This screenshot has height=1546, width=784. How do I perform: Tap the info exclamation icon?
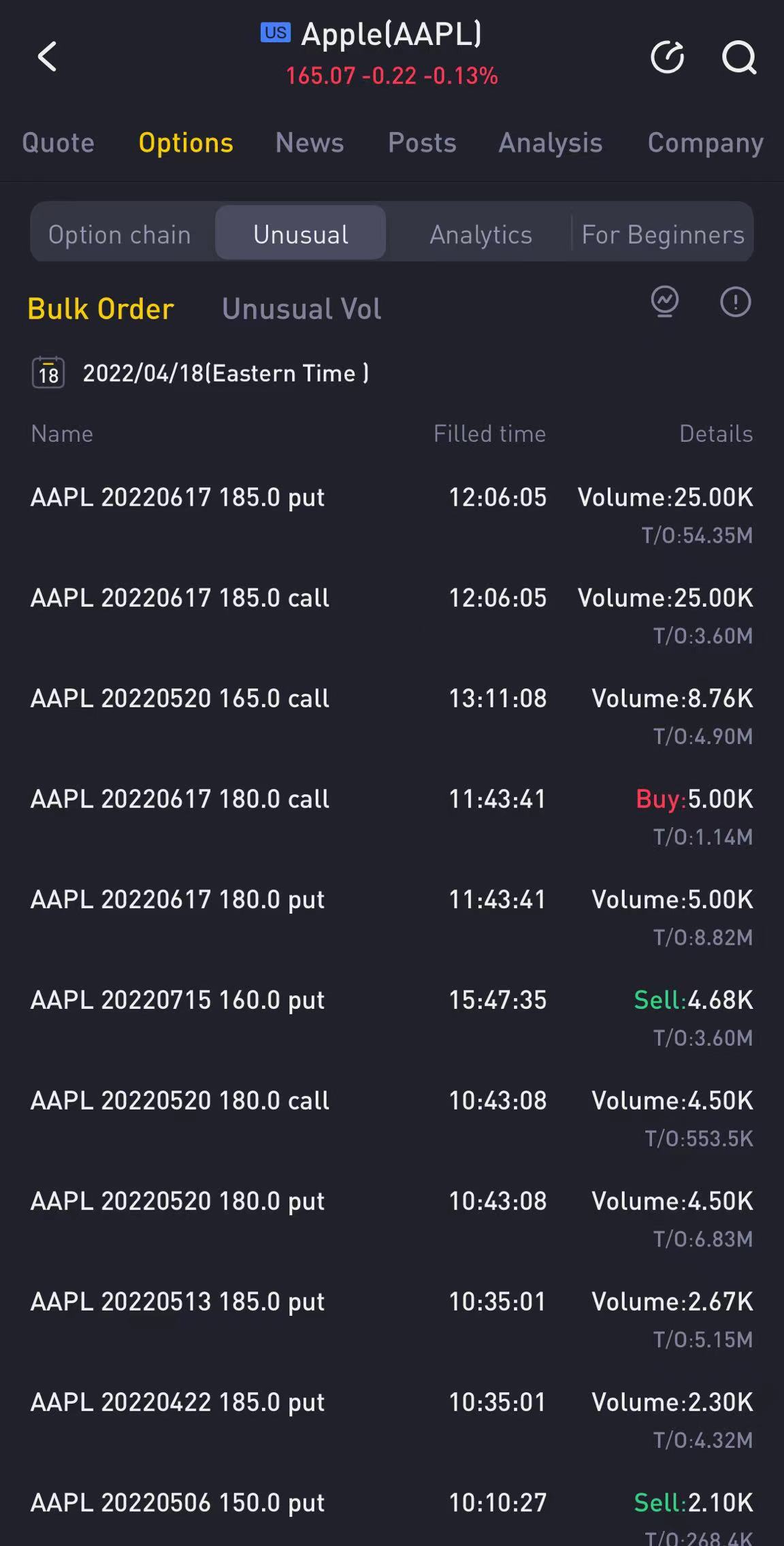point(735,302)
